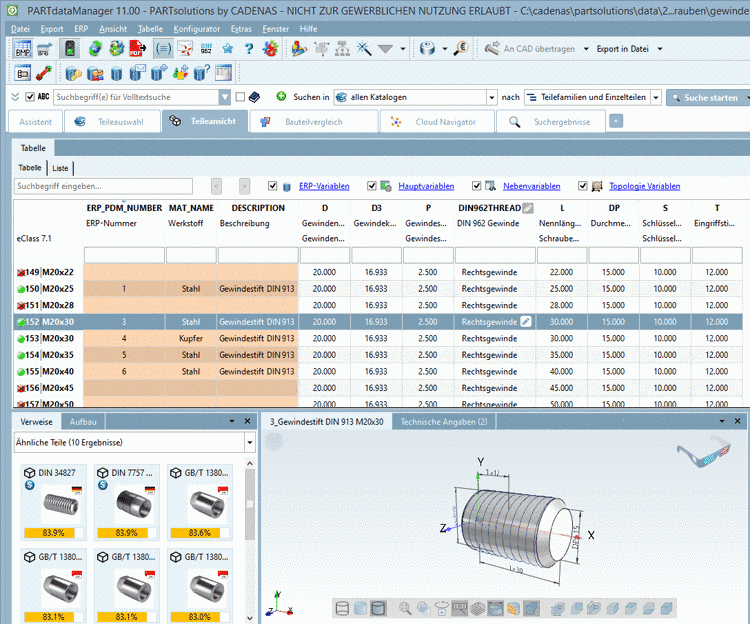Viewport: 750px width, 624px height.
Task: Open the 'Ähnliche Teile (10 Ergebnisse)' dropdown
Action: [x=250, y=442]
